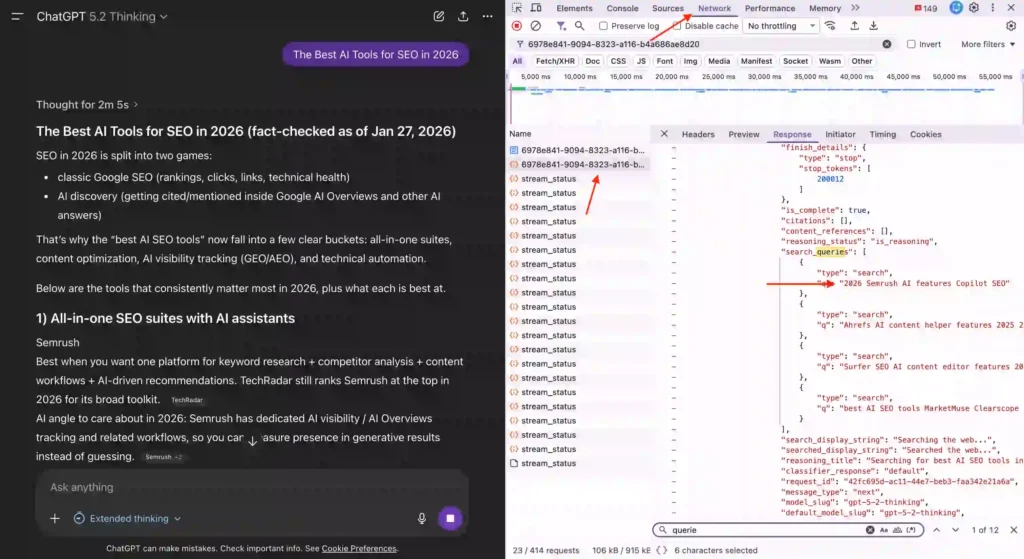Click the microphone dictation icon

422,519
